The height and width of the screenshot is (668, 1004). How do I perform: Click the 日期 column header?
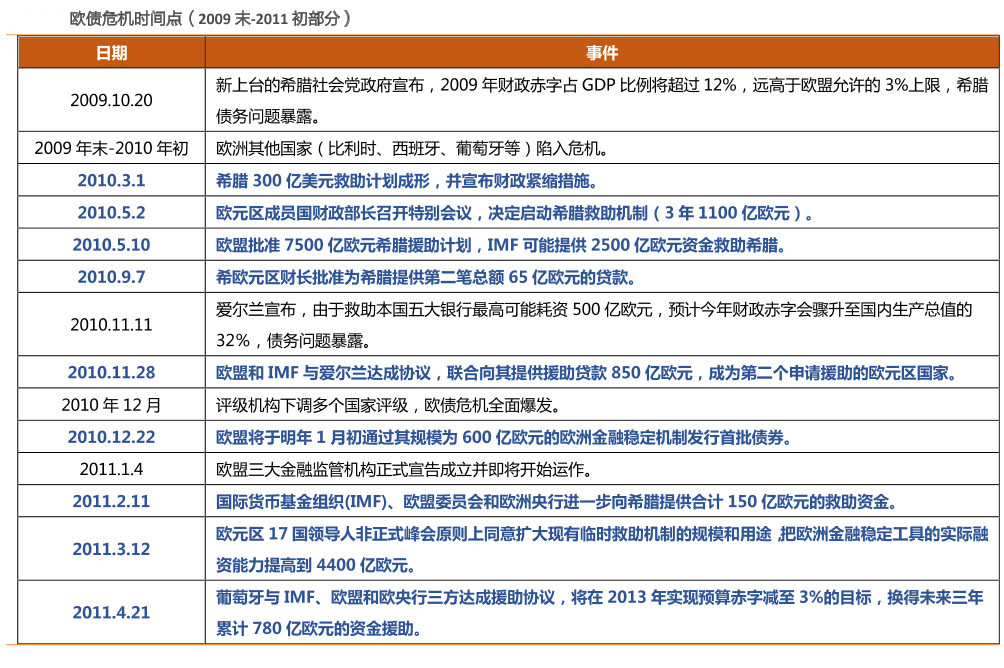pyautogui.click(x=111, y=53)
